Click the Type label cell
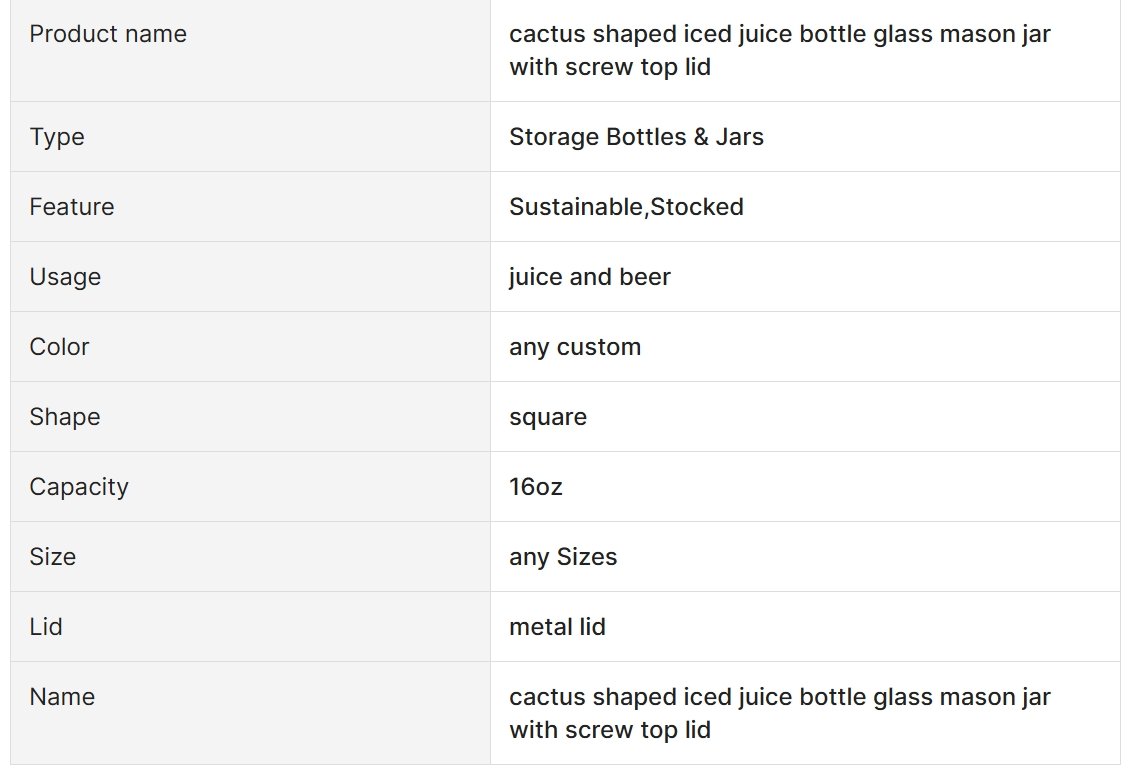This screenshot has width=1132, height=775. tap(250, 137)
